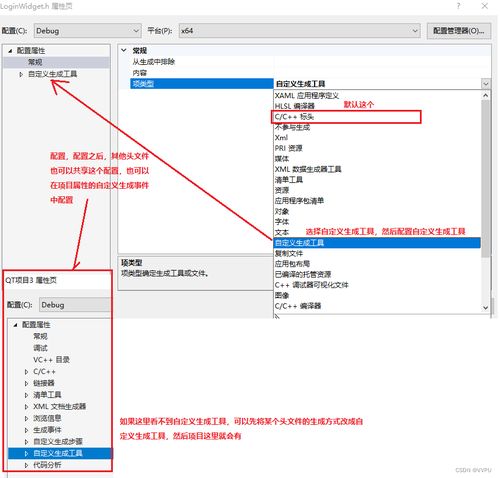
Task: Expand the 链接器 node in project tree
Action: (x=26, y=383)
